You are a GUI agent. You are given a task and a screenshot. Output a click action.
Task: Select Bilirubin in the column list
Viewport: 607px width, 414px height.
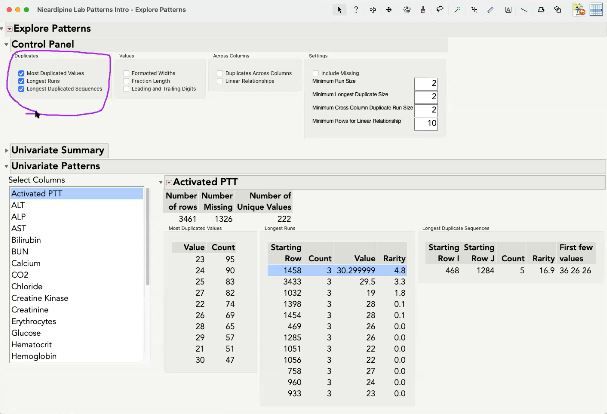(27, 240)
